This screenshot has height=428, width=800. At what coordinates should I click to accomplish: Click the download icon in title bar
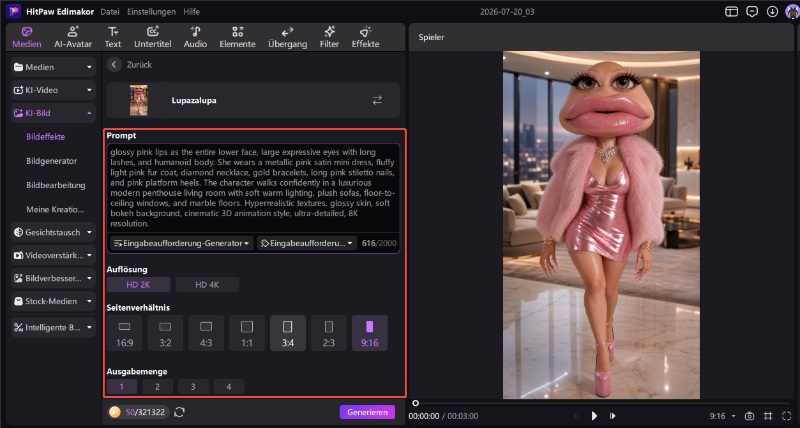pos(772,11)
